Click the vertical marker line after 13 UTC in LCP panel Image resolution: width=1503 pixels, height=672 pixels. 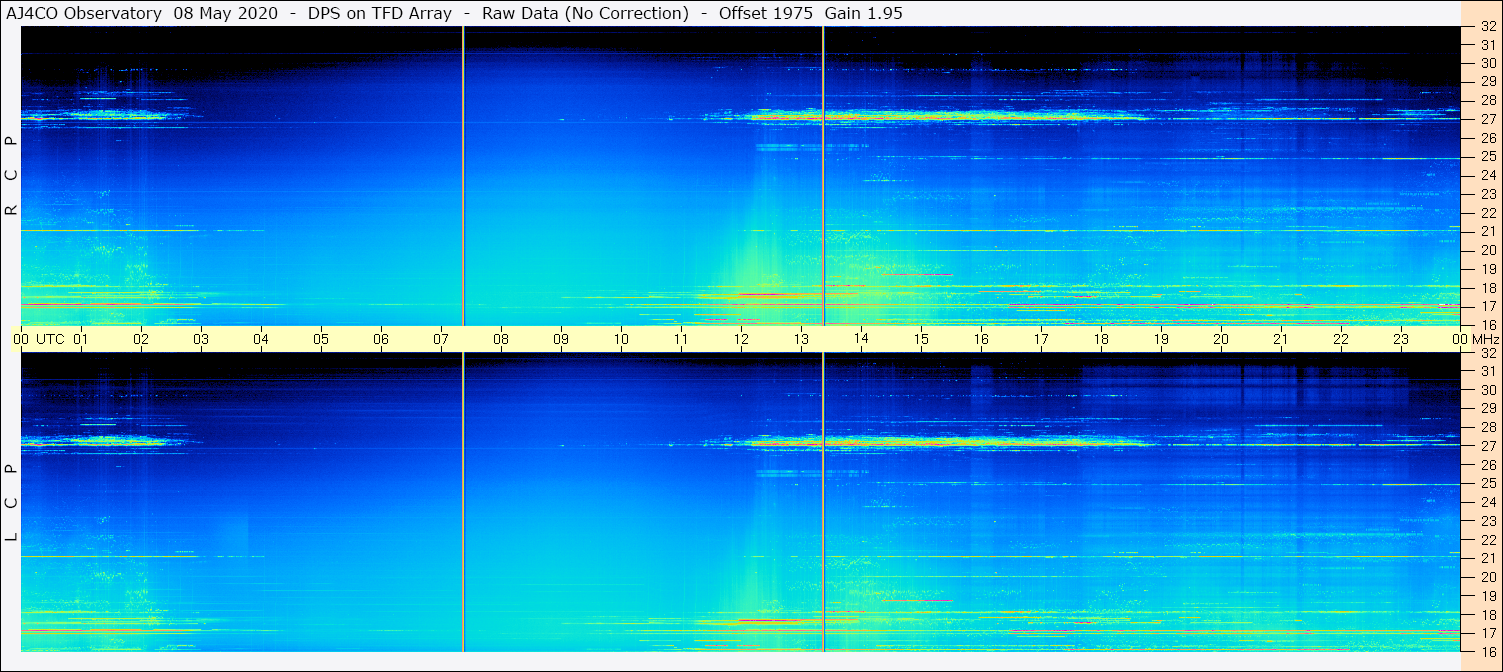(x=823, y=502)
